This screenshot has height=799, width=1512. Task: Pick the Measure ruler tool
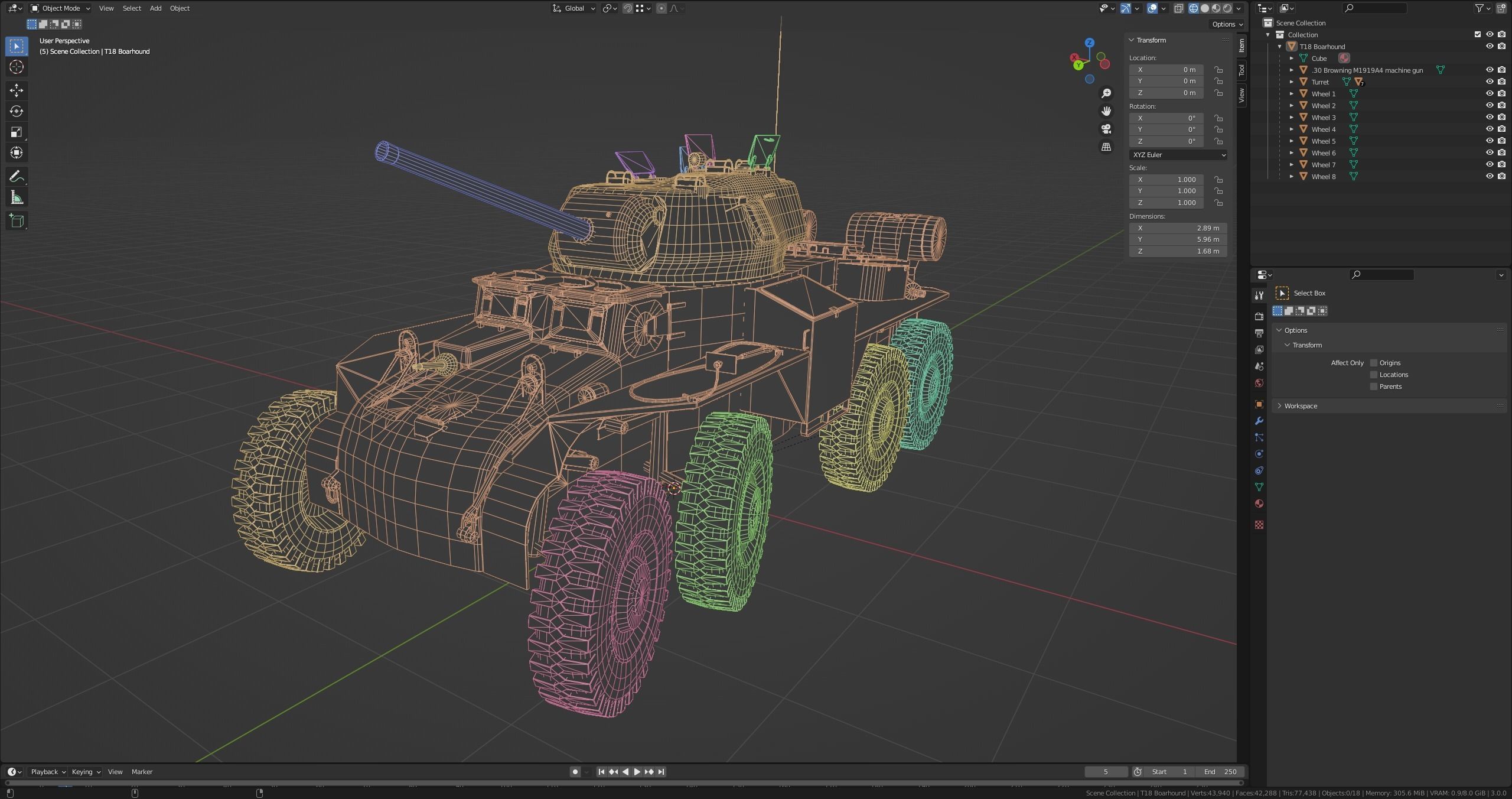click(17, 197)
